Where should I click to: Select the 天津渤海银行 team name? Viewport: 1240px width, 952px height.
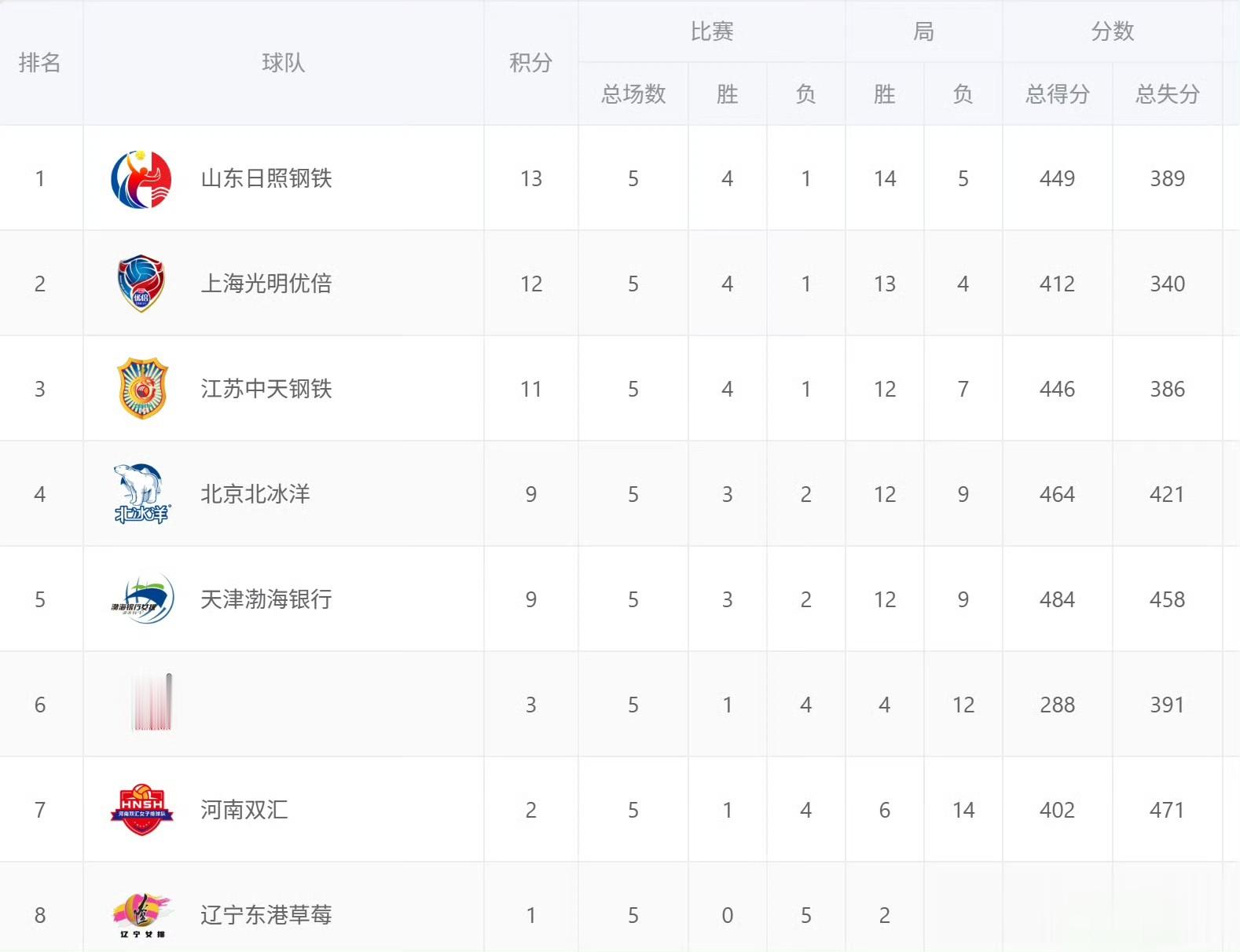tap(266, 599)
